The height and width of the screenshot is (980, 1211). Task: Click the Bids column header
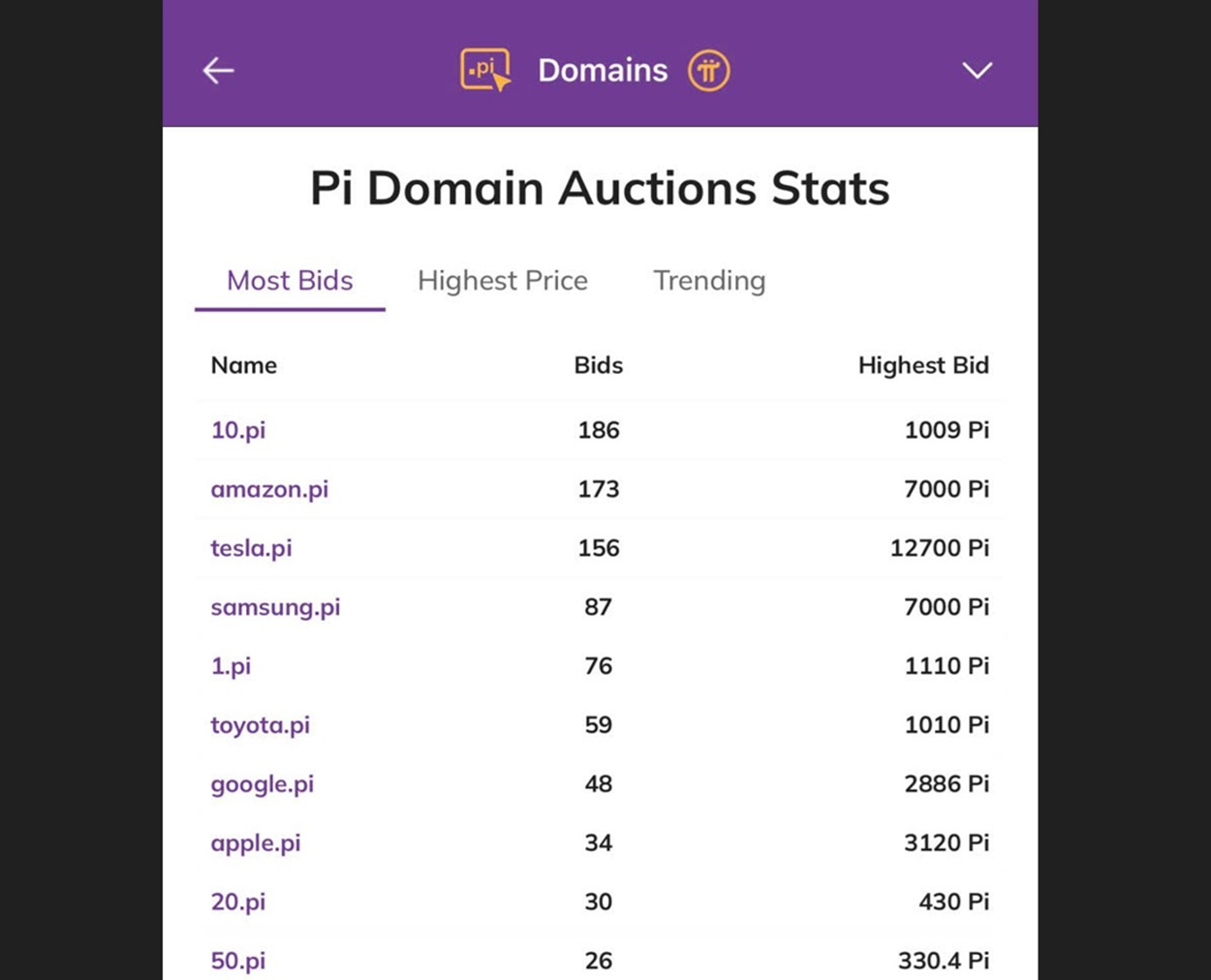[x=599, y=365]
